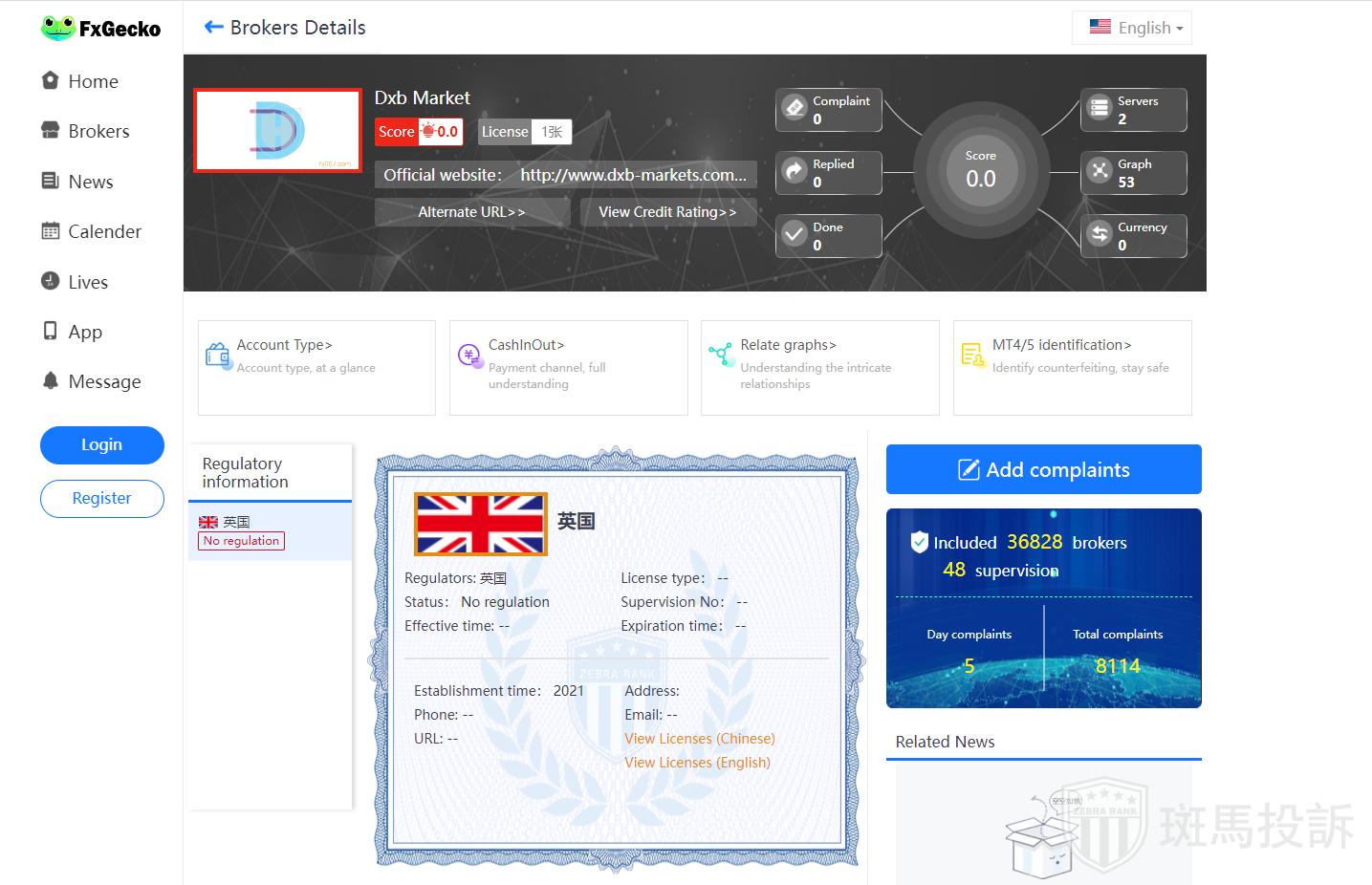Click the Currency exchange icon
Image resolution: width=1372 pixels, height=885 pixels.
tap(1100, 234)
